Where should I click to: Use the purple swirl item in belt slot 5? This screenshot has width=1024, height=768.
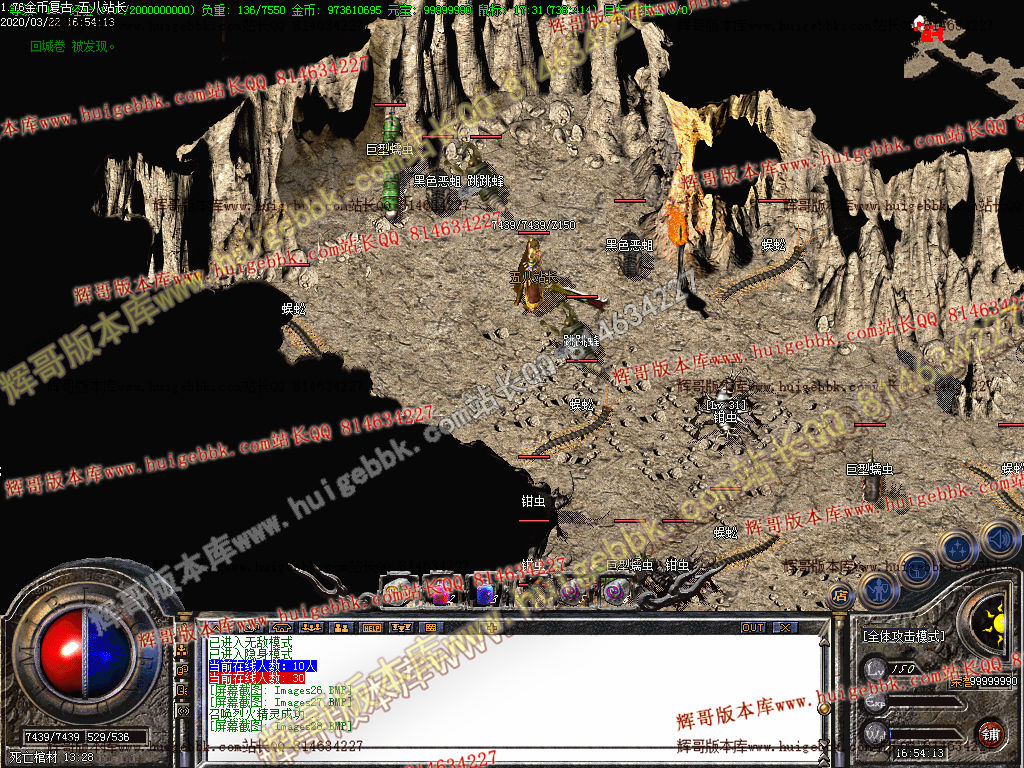tap(570, 592)
